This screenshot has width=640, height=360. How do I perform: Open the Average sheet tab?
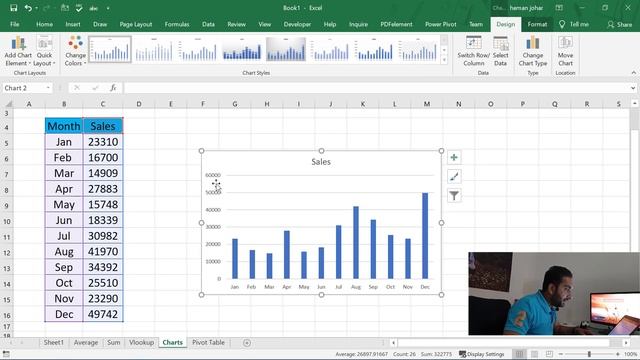86,342
